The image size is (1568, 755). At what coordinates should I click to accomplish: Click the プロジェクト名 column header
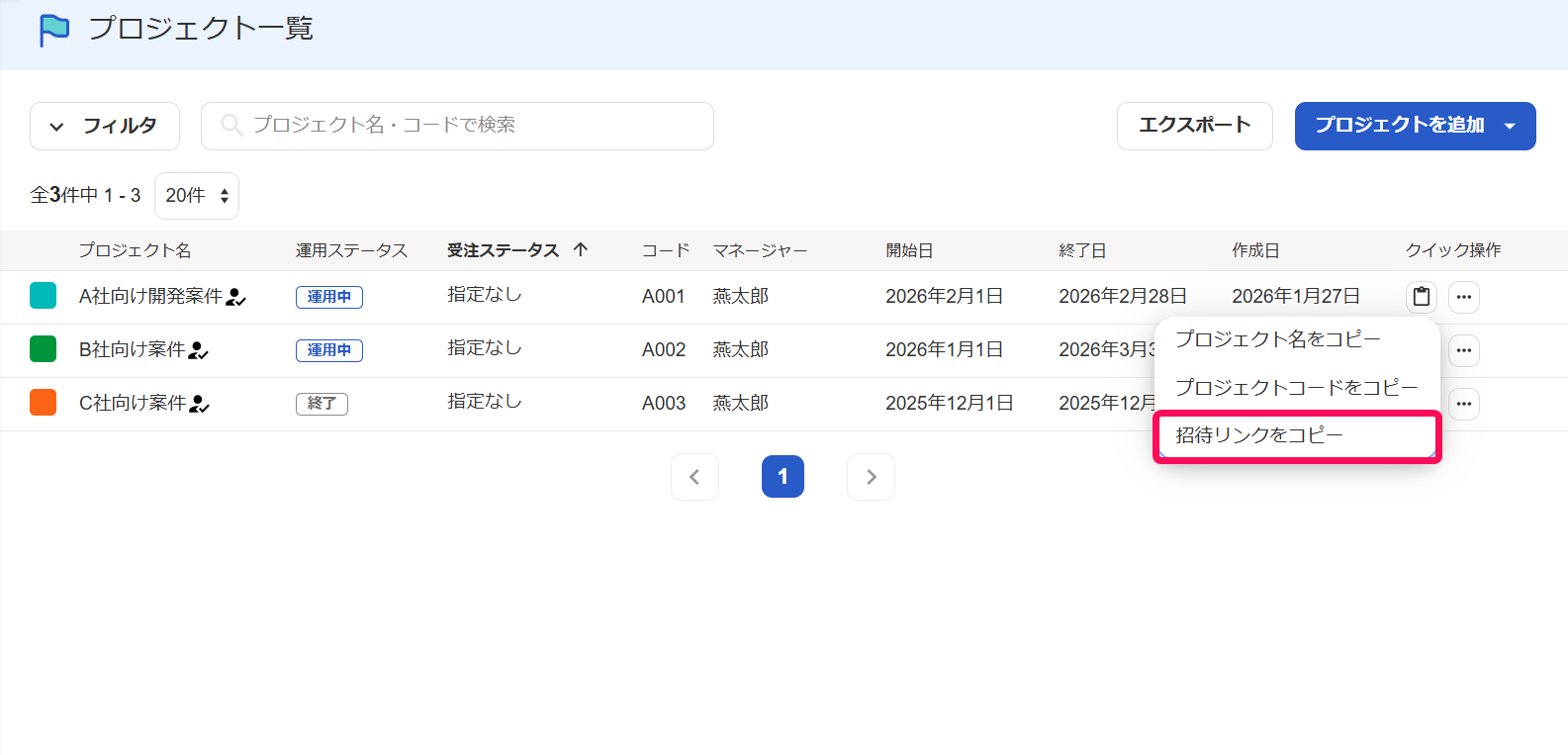[x=135, y=250]
